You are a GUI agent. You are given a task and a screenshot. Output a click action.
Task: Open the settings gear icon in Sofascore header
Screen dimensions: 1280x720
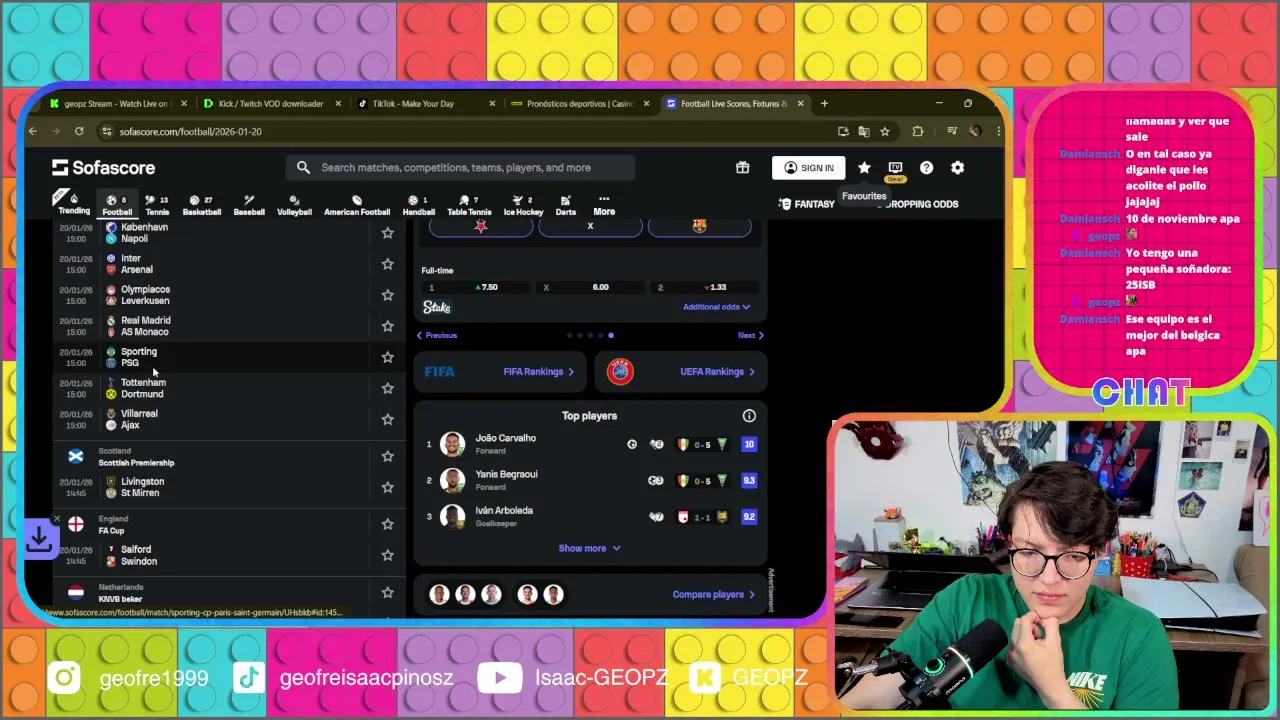[957, 168]
